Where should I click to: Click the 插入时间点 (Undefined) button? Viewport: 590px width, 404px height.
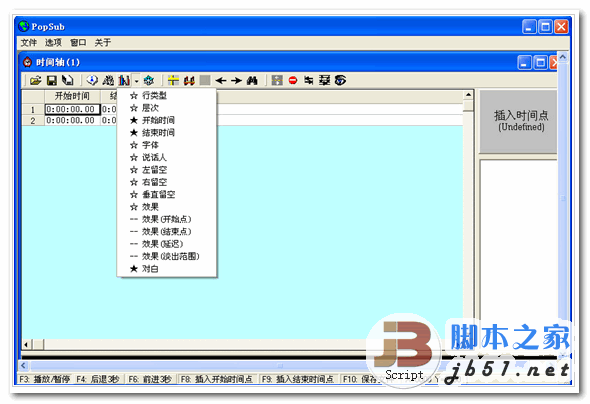pos(519,121)
